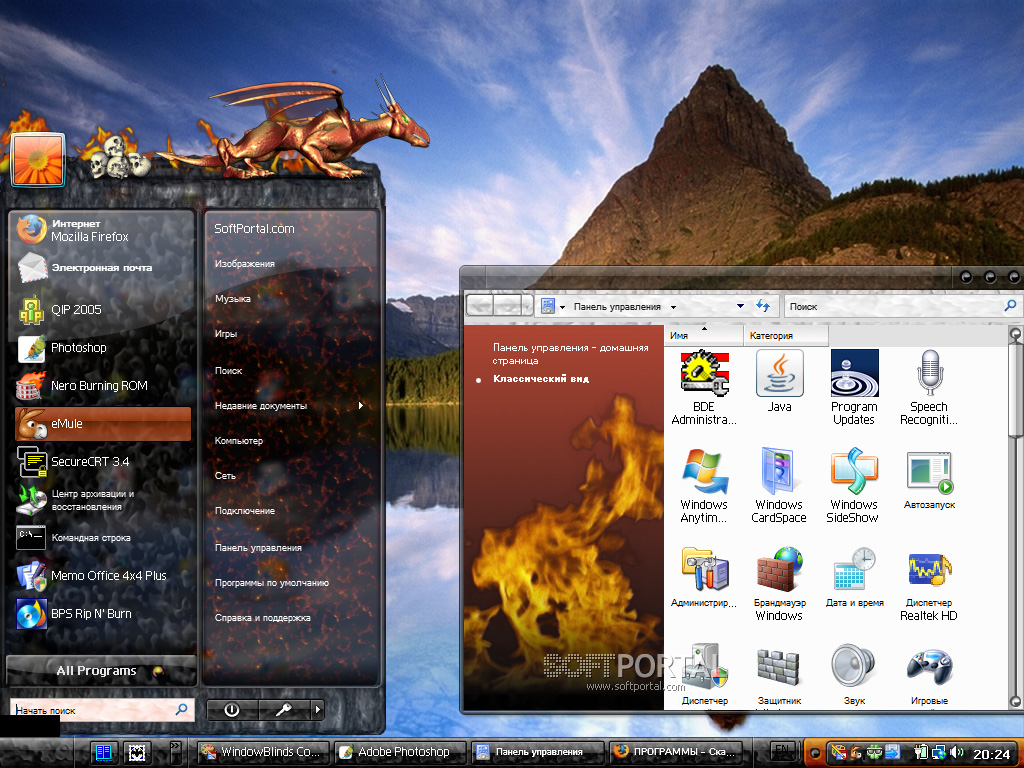Open Speech Recognition item
Screen dimensions: 1024x768
tap(929, 388)
